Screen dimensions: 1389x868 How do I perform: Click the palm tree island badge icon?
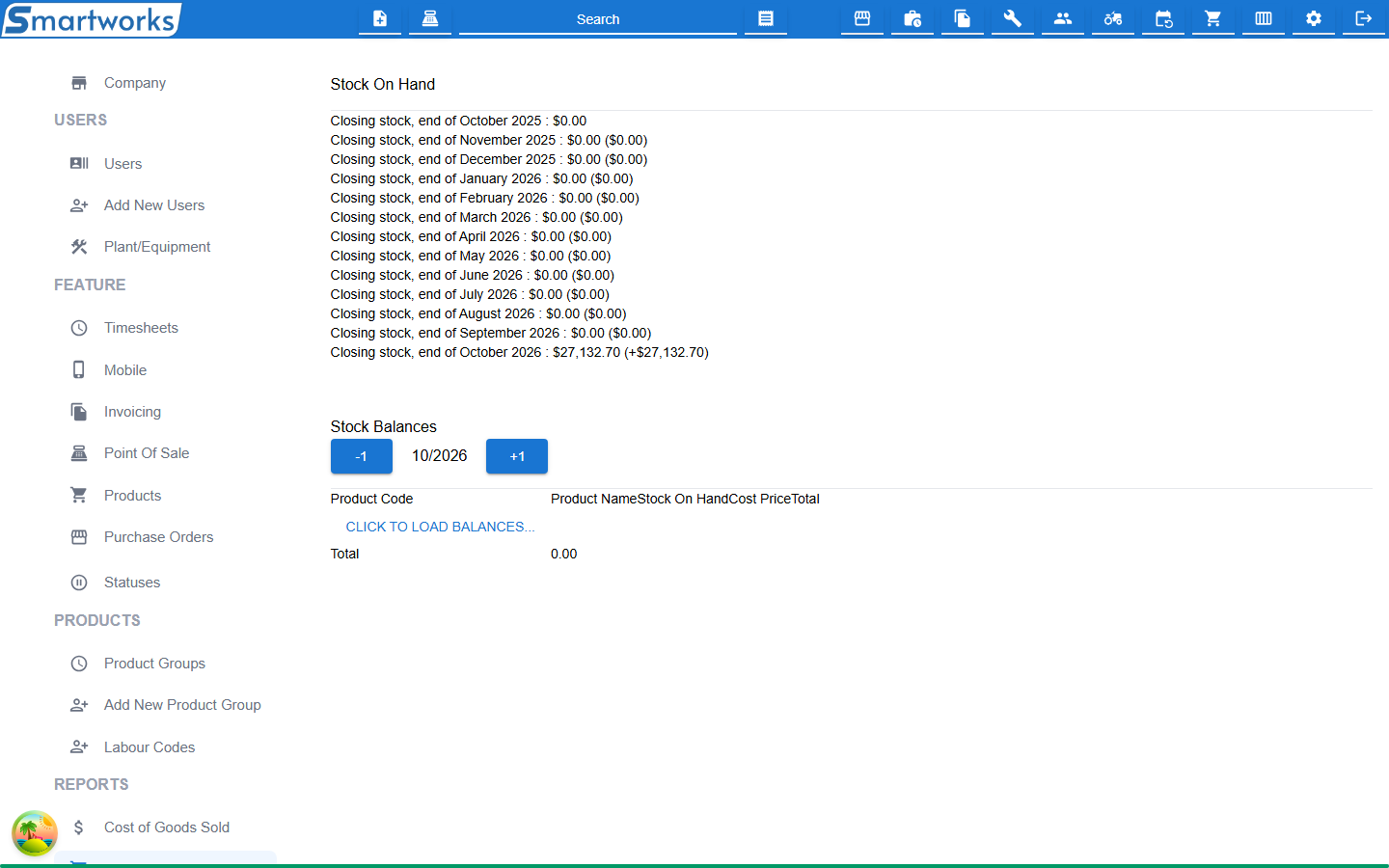[x=35, y=833]
